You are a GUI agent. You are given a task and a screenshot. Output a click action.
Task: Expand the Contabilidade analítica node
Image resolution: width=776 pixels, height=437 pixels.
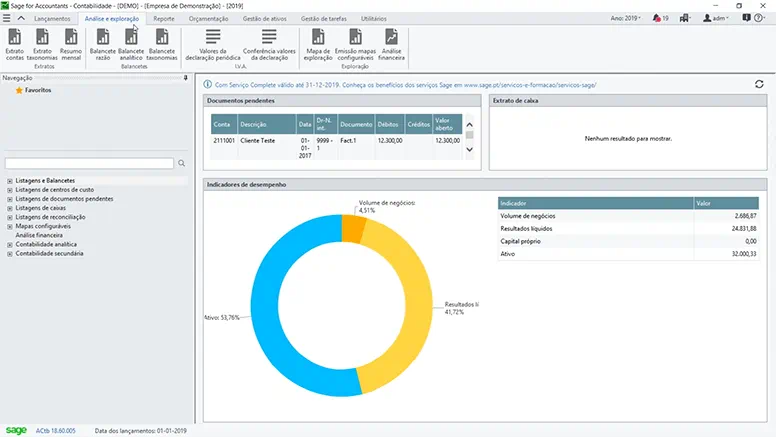point(9,244)
